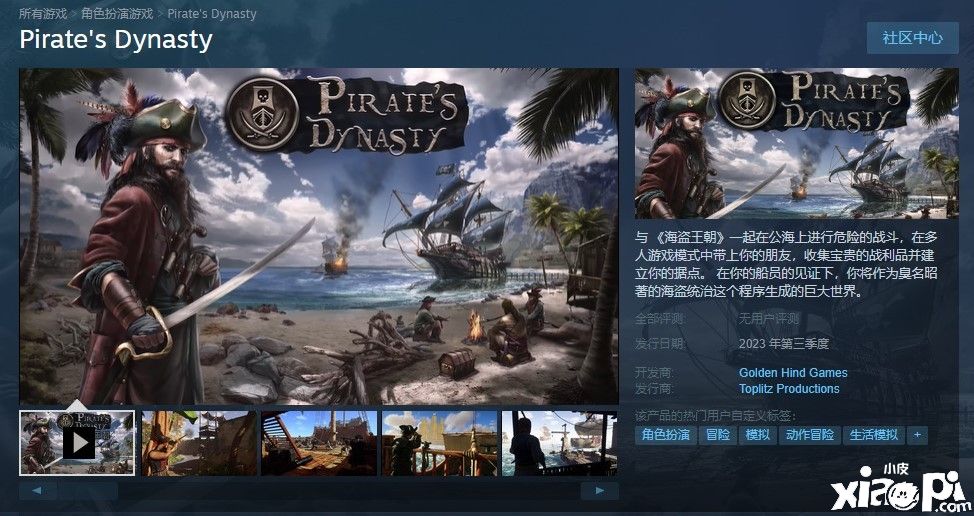
Task: Click the 全部评测 label
Action: (659, 319)
